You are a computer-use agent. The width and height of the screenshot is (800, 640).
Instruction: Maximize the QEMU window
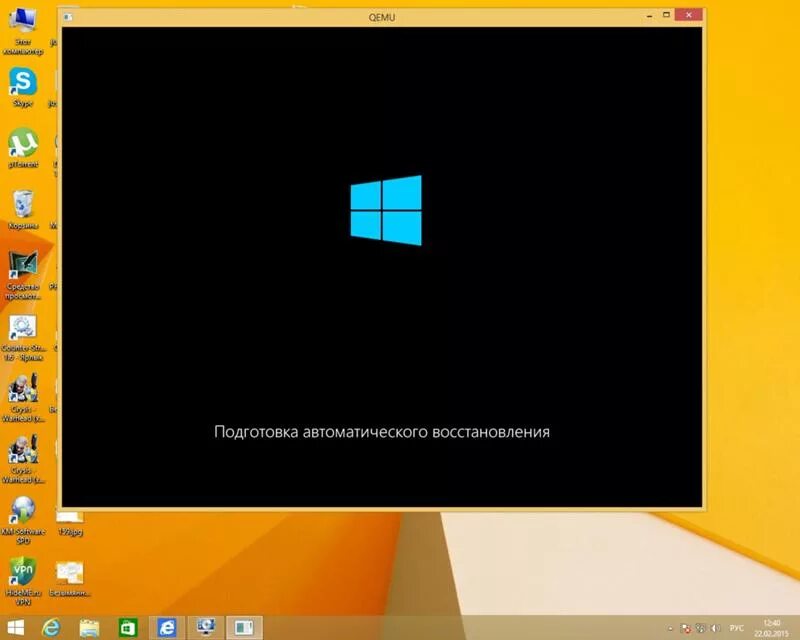coord(666,15)
